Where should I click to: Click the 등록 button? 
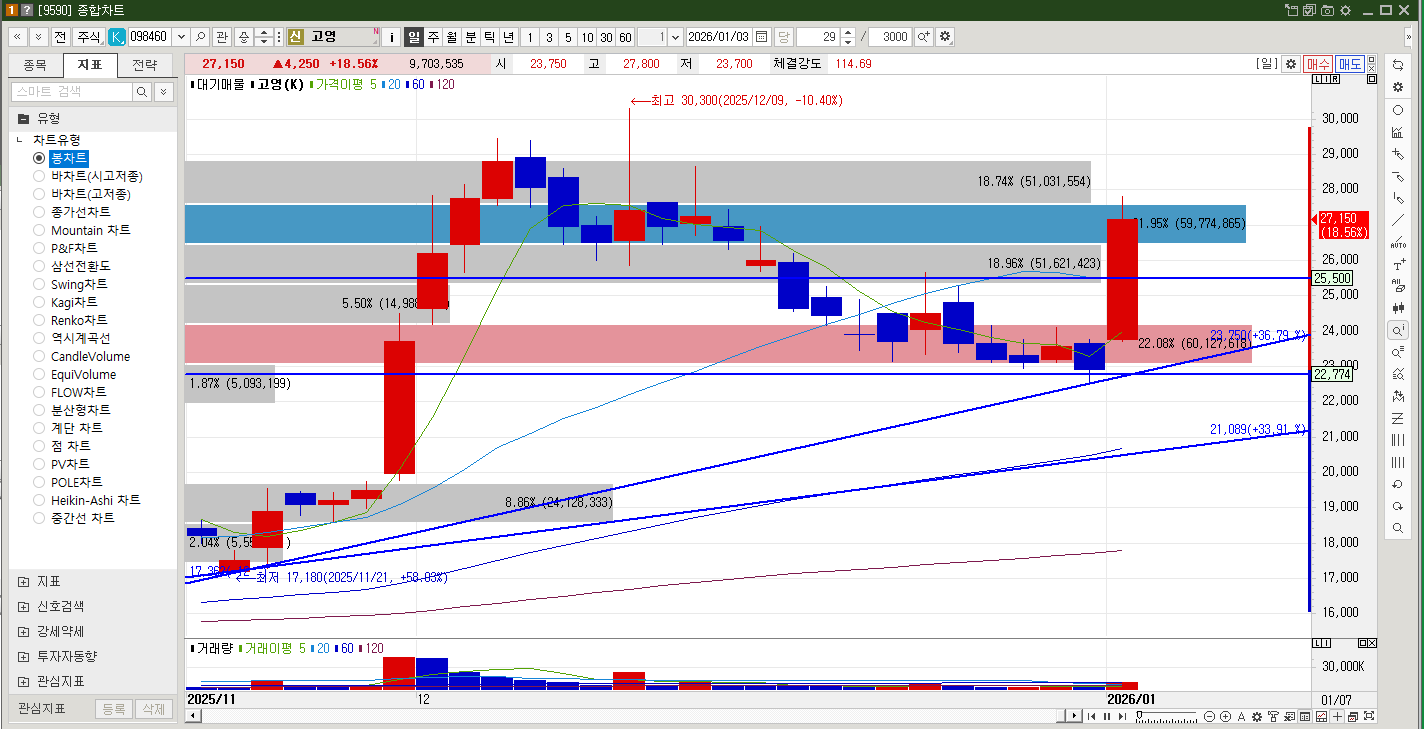coord(114,709)
